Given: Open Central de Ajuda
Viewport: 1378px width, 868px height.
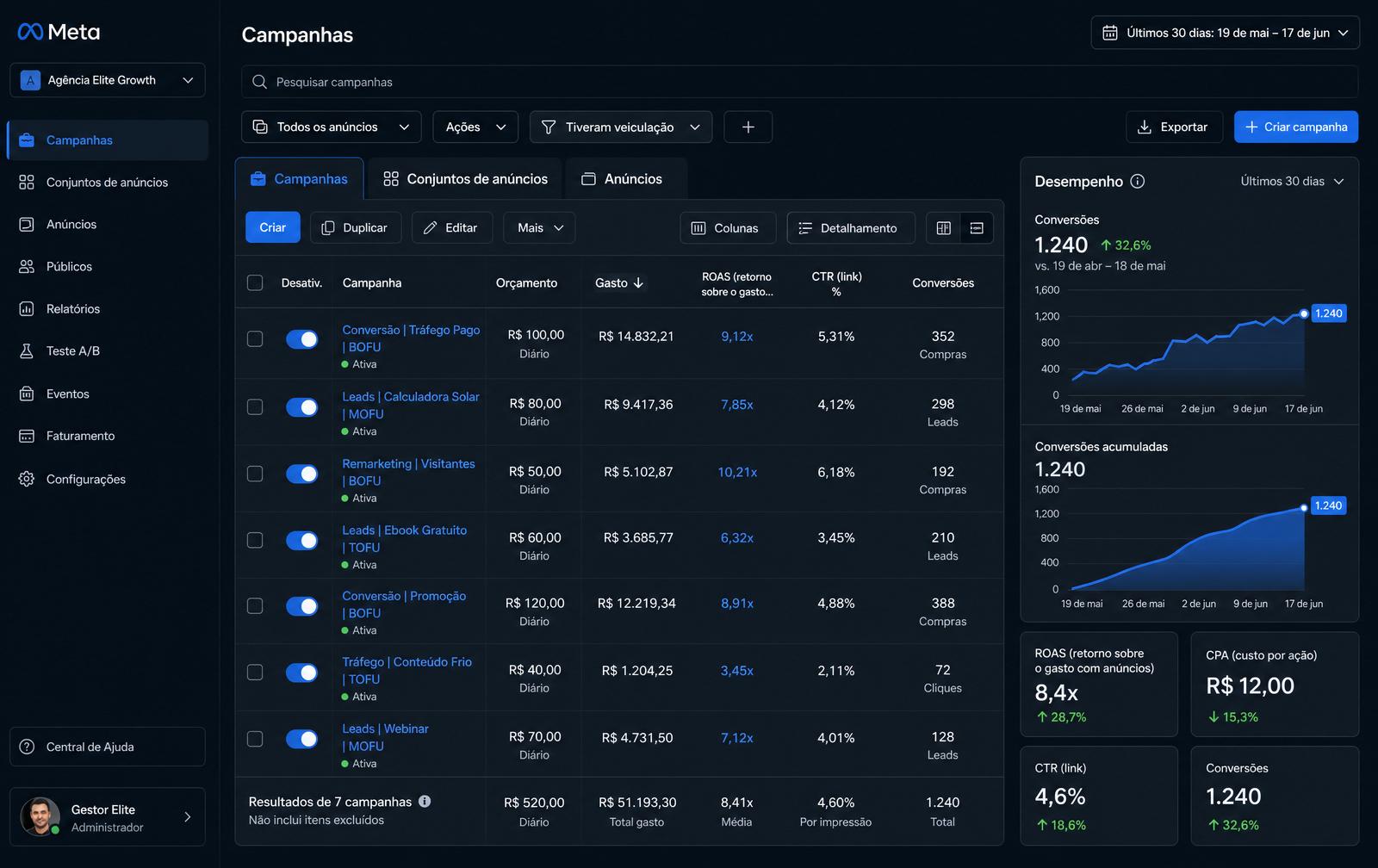Looking at the screenshot, I should click(108, 747).
